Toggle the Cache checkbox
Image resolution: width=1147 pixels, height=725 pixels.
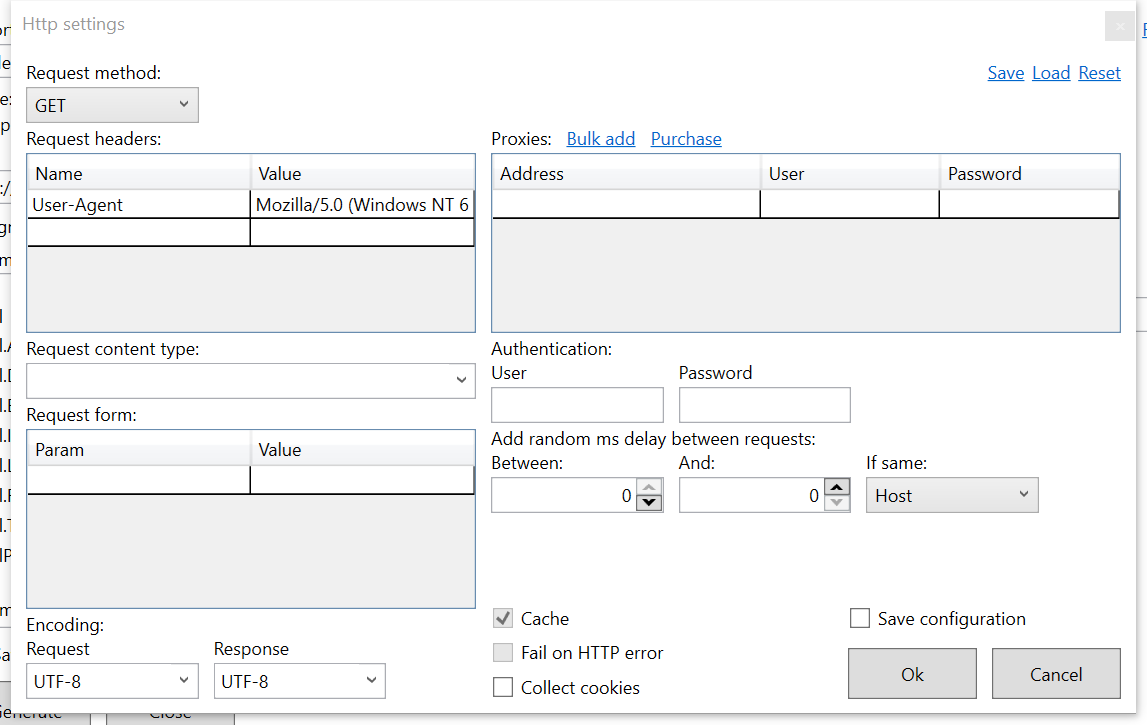point(503,618)
